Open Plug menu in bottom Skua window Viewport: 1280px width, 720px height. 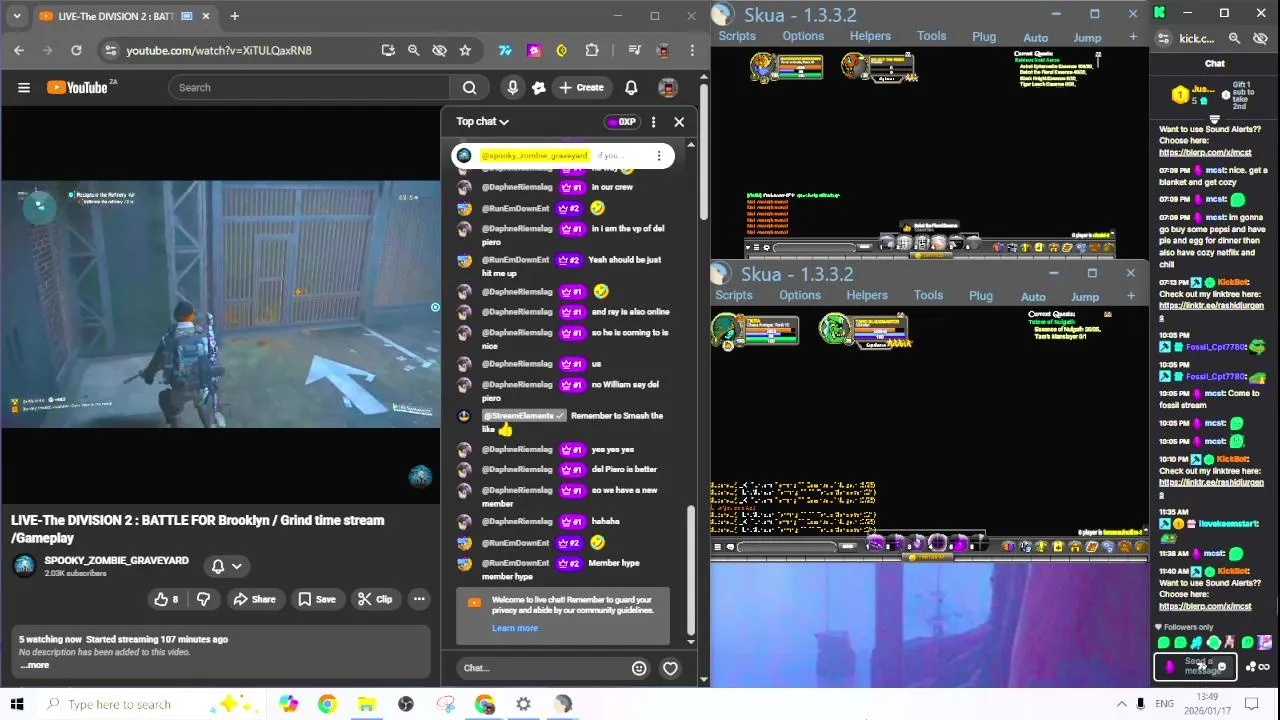tap(981, 296)
